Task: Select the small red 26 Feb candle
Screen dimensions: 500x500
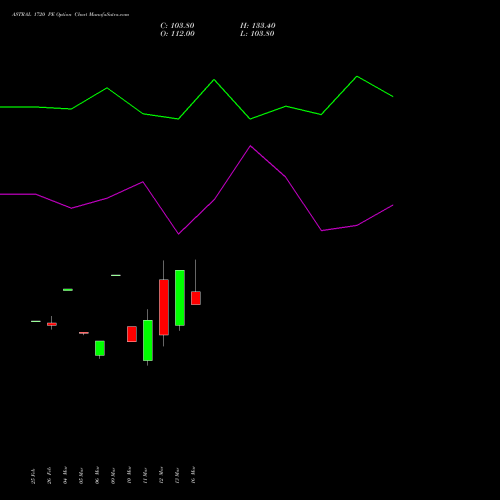Action: pyautogui.click(x=52, y=324)
